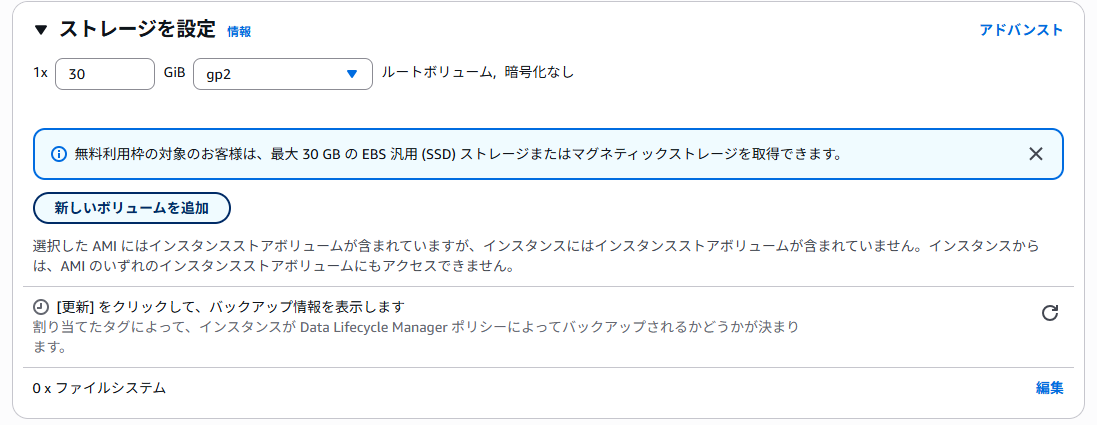The image size is (1097, 425).
Task: Click the 0 x ファイルシステム label
Action: pos(99,388)
